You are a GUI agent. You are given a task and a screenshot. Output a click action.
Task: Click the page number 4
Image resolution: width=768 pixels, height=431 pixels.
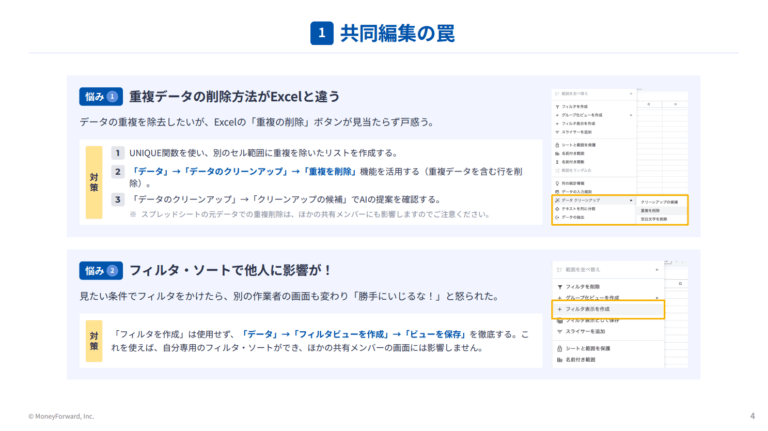tap(752, 416)
